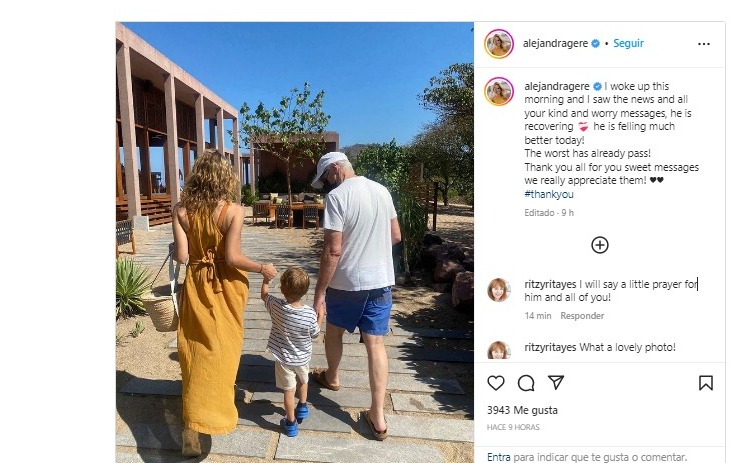
Task: Load more comments with the plus circle
Action: tap(600, 245)
